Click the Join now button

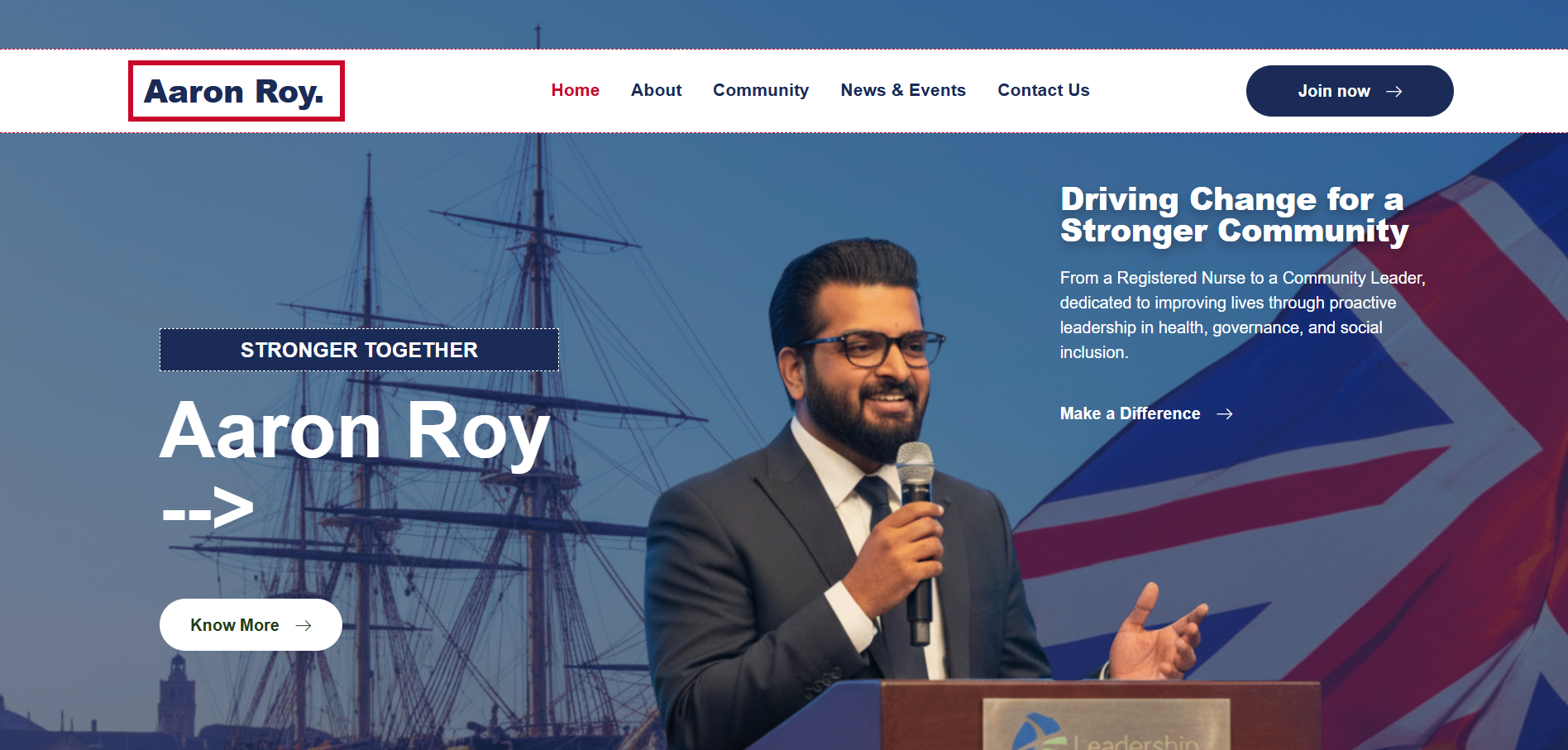tap(1350, 91)
